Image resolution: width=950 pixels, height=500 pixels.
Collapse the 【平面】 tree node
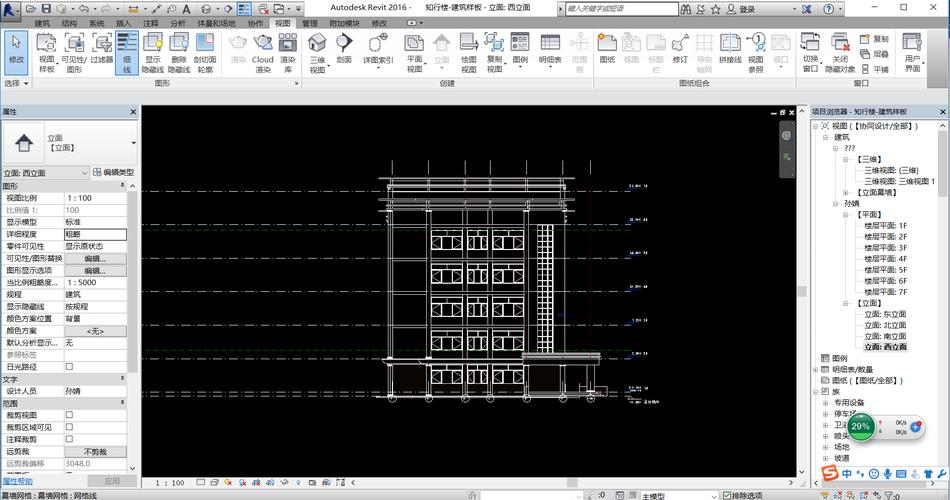[x=846, y=215]
